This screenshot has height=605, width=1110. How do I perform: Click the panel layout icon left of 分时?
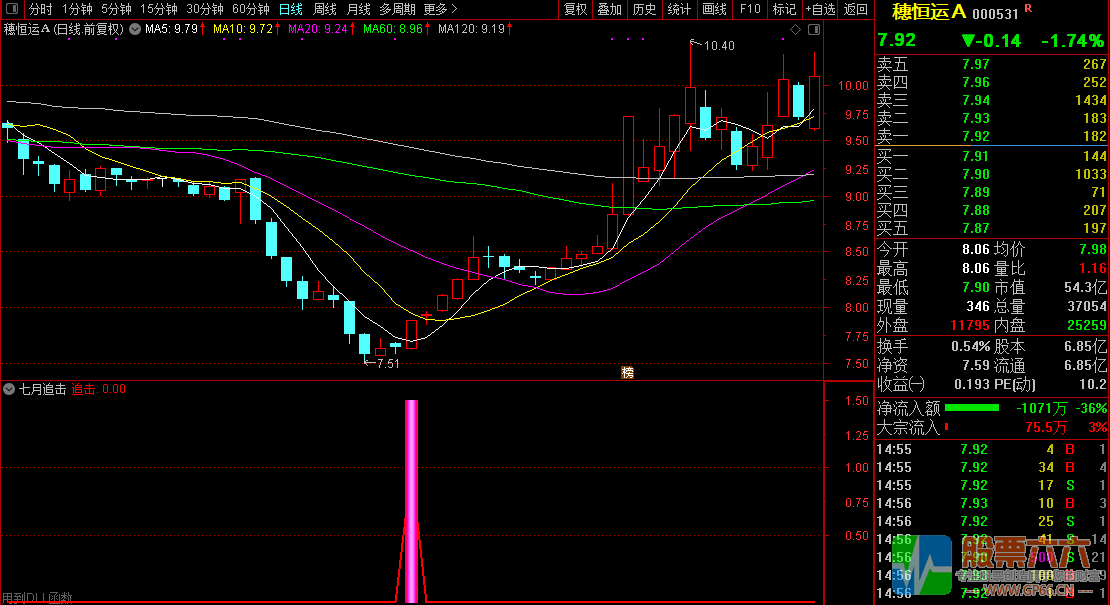tap(11, 9)
